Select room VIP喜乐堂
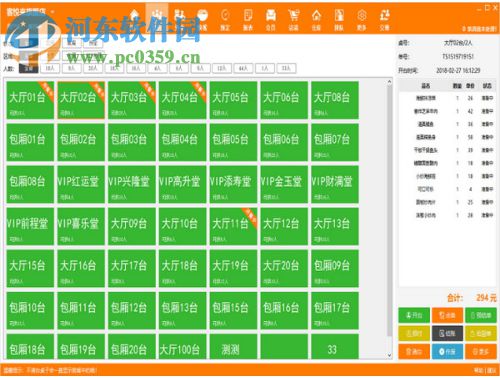Screen dimensions: 500x378 pyautogui.click(x=81, y=226)
